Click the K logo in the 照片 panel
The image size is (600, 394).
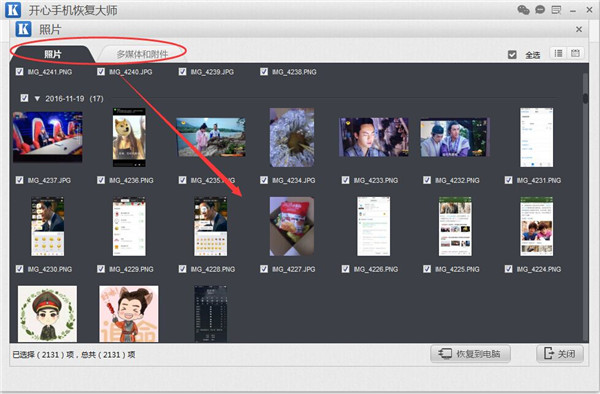(x=23, y=29)
